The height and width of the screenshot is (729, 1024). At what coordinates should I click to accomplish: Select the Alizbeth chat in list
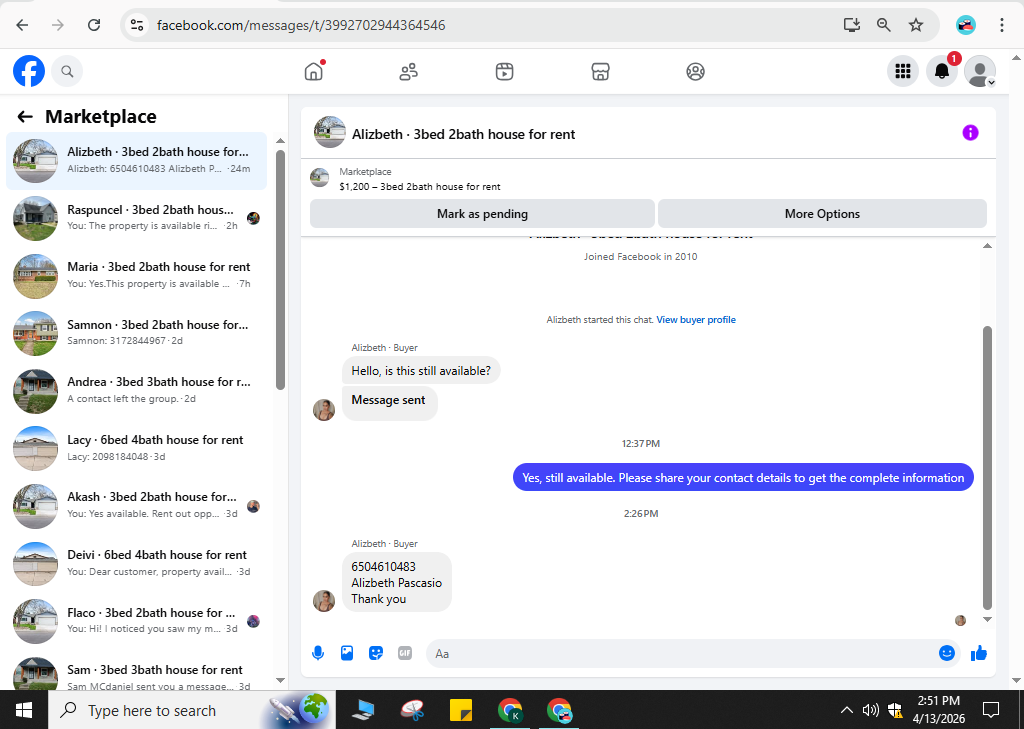pos(136,161)
